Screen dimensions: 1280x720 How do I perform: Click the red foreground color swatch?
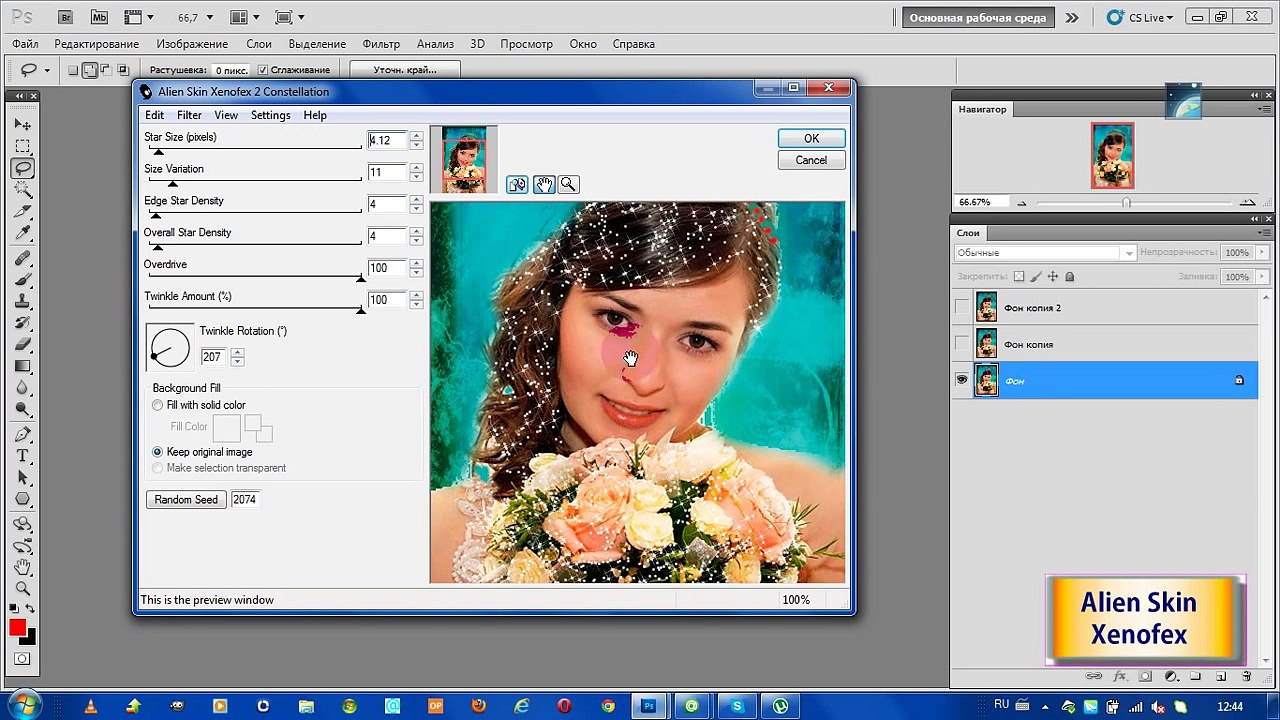(x=17, y=627)
